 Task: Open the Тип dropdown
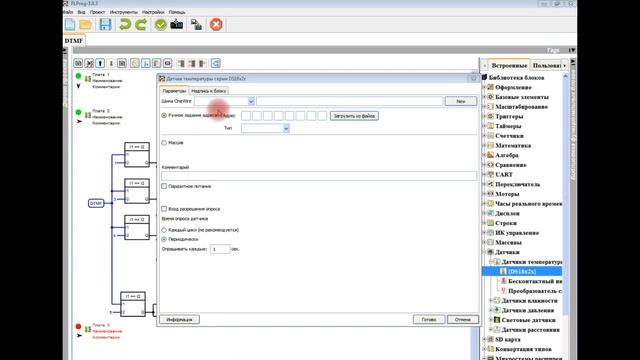coord(286,129)
